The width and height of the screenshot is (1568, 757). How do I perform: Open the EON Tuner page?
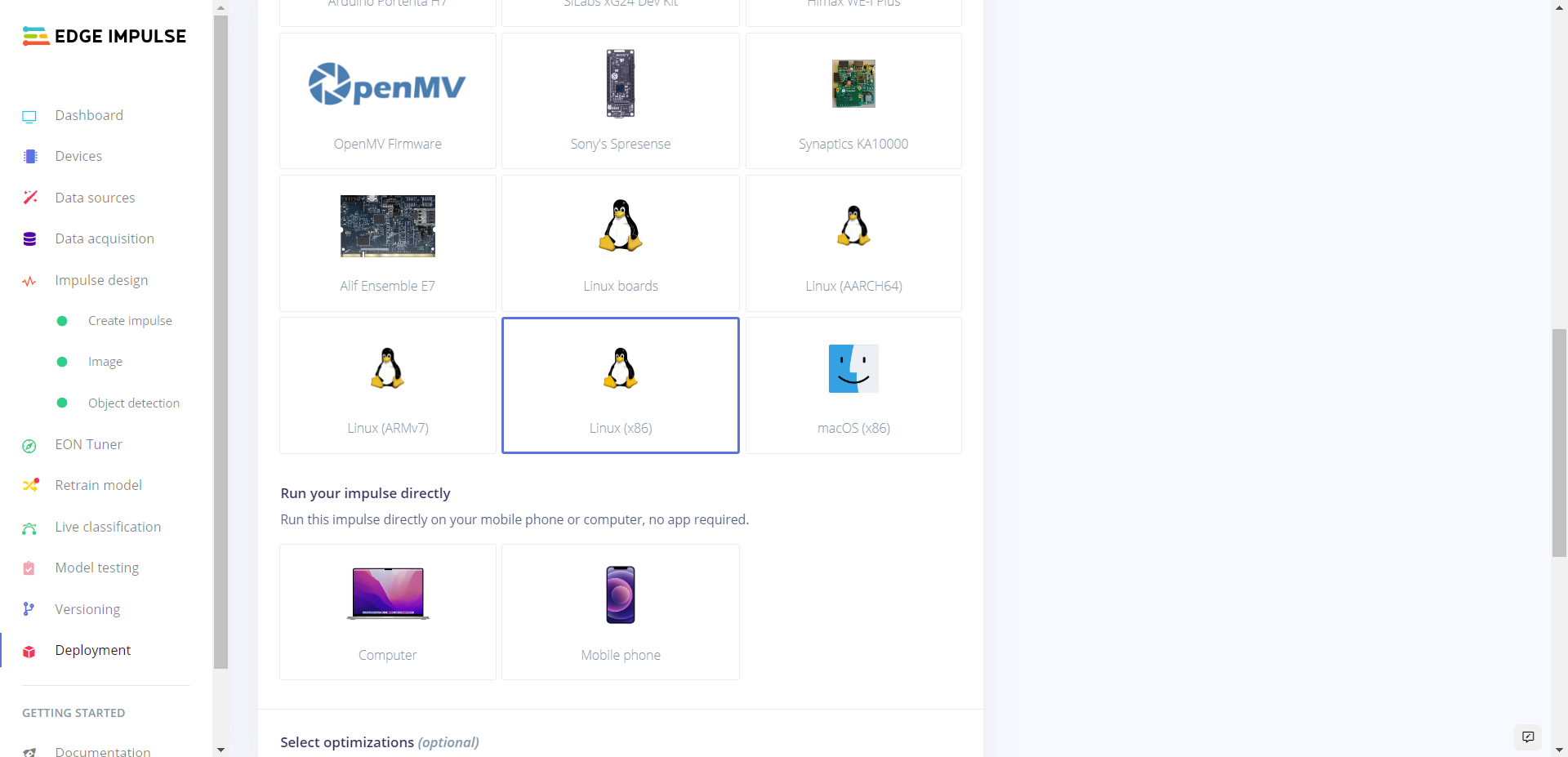point(88,444)
